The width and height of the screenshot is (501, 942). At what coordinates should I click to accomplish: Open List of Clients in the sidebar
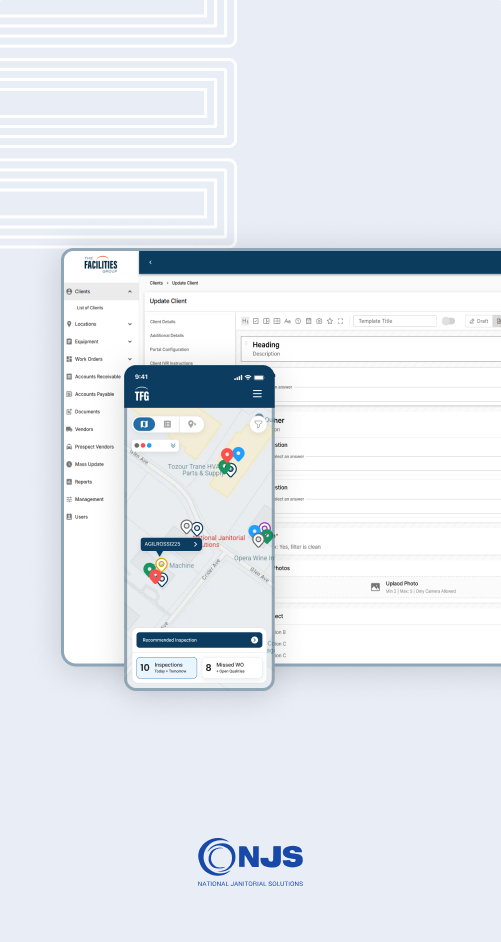[x=90, y=308]
